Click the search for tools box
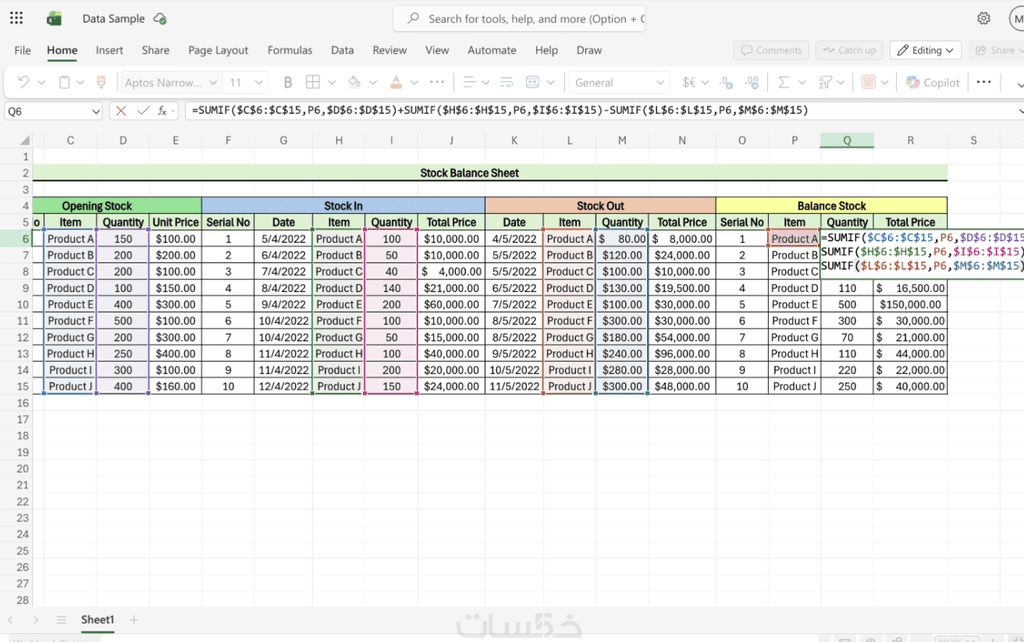Image resolution: width=1024 pixels, height=642 pixels. 520,18
